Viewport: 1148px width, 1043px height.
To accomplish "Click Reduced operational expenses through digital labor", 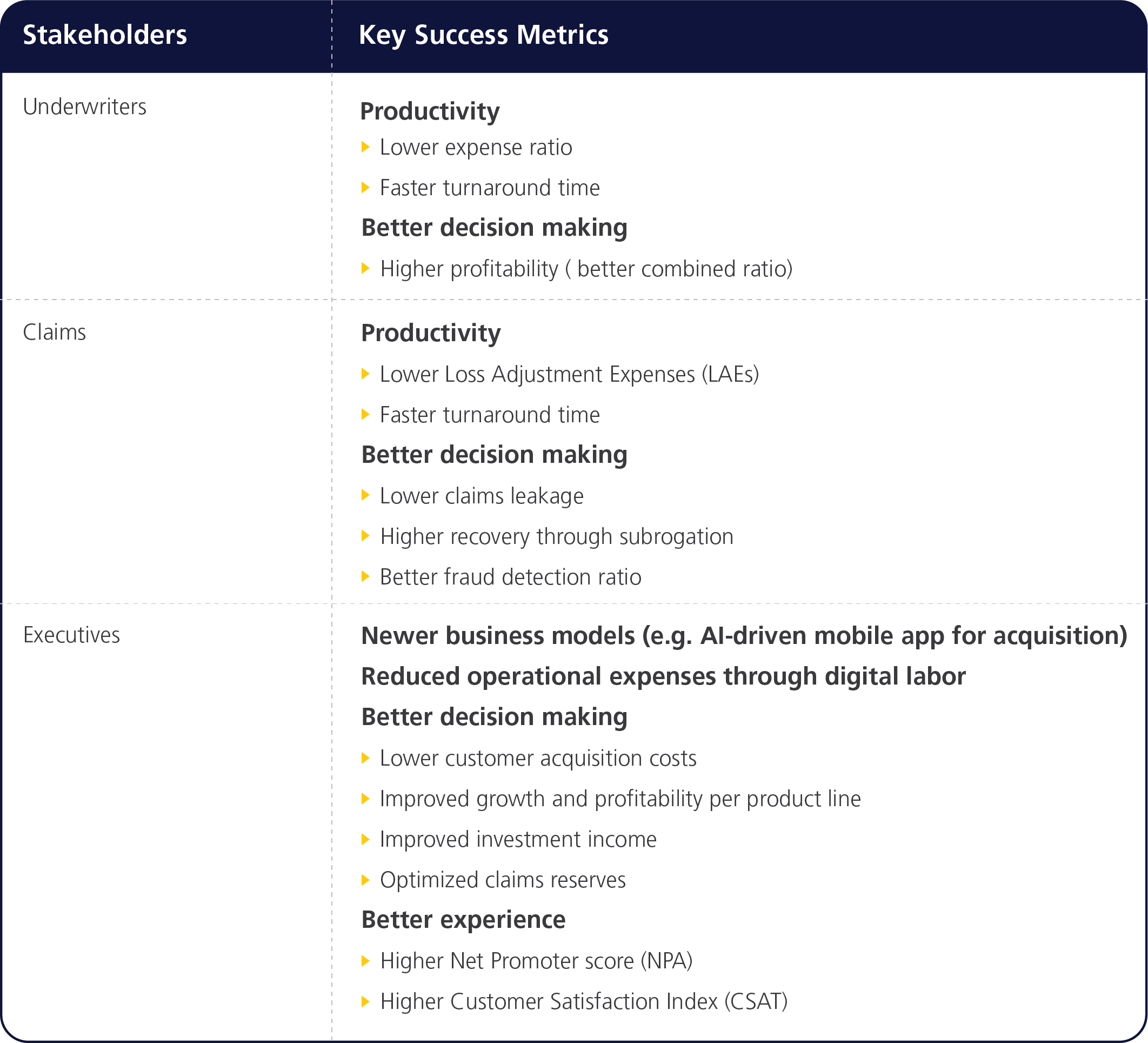I will click(663, 676).
